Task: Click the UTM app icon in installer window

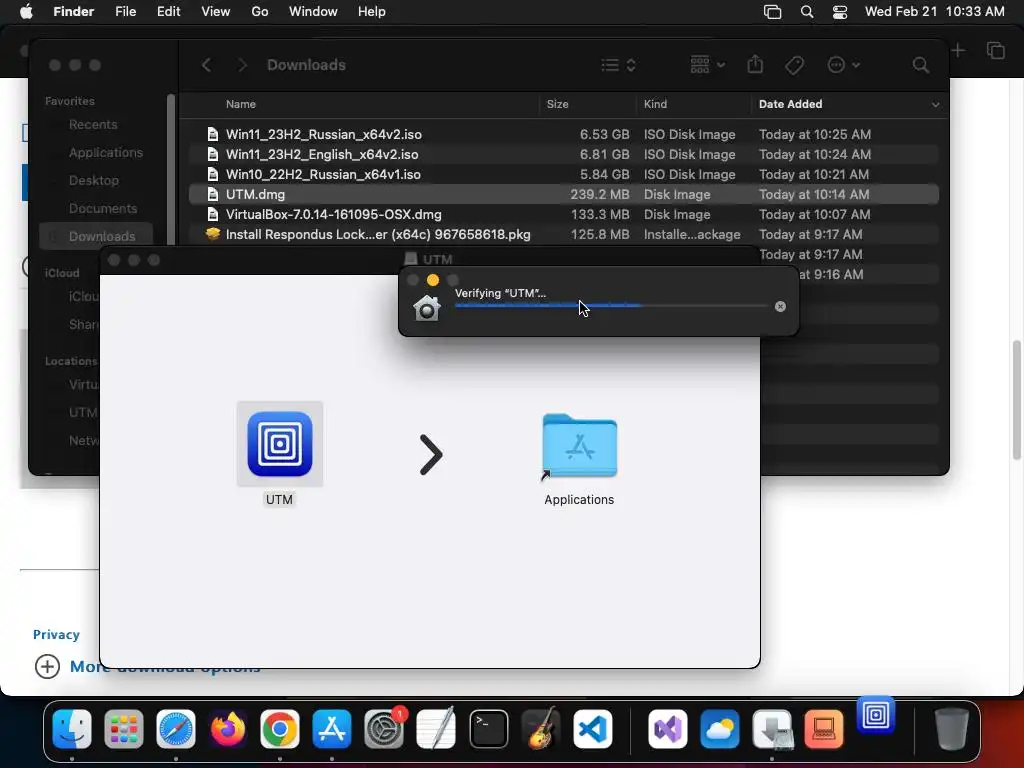Action: (280, 444)
